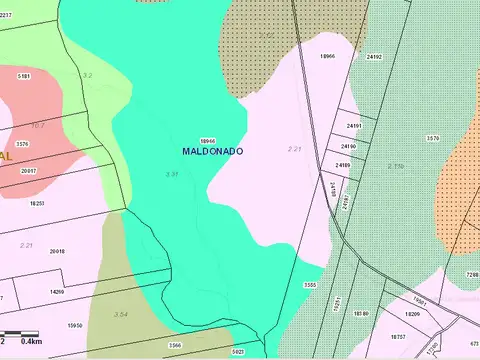Click parcel label 3566

point(175,345)
